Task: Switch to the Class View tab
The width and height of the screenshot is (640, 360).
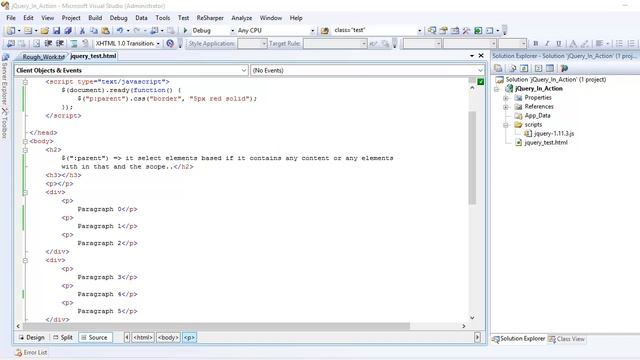Action: tap(567, 339)
